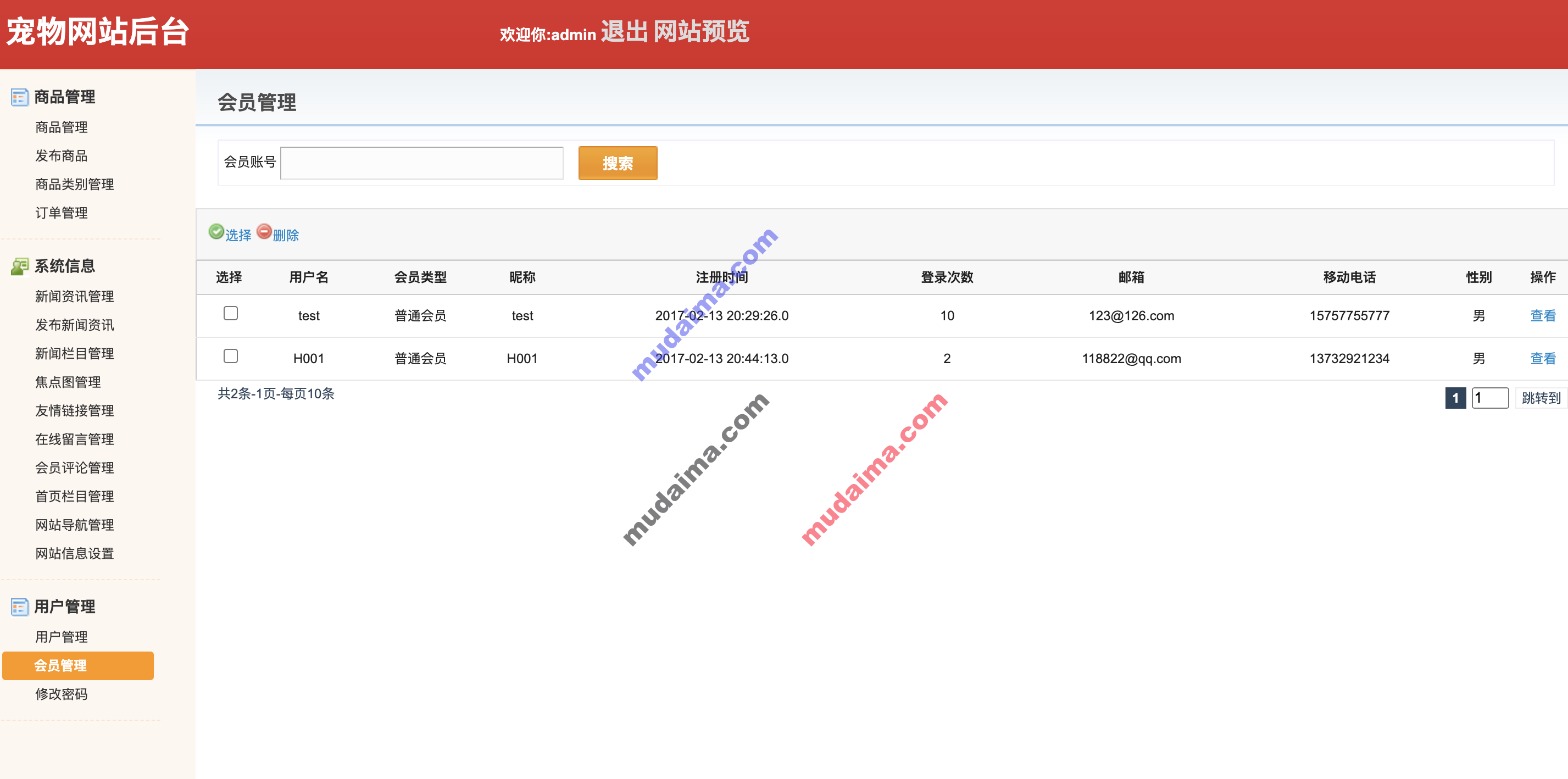Click the 商品管理 section icon
1568x779 pixels.
pos(19,97)
